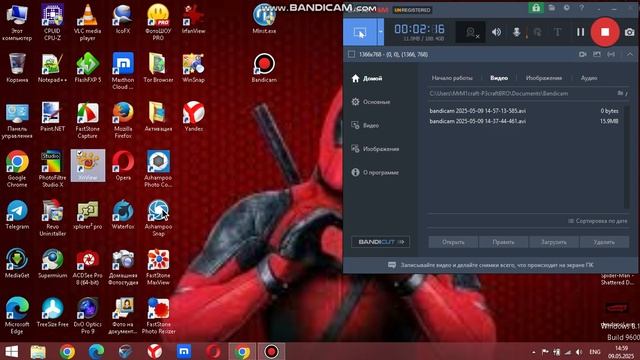Check the 1366x768 region checkbox
The image size is (640, 360).
pos(351,54)
